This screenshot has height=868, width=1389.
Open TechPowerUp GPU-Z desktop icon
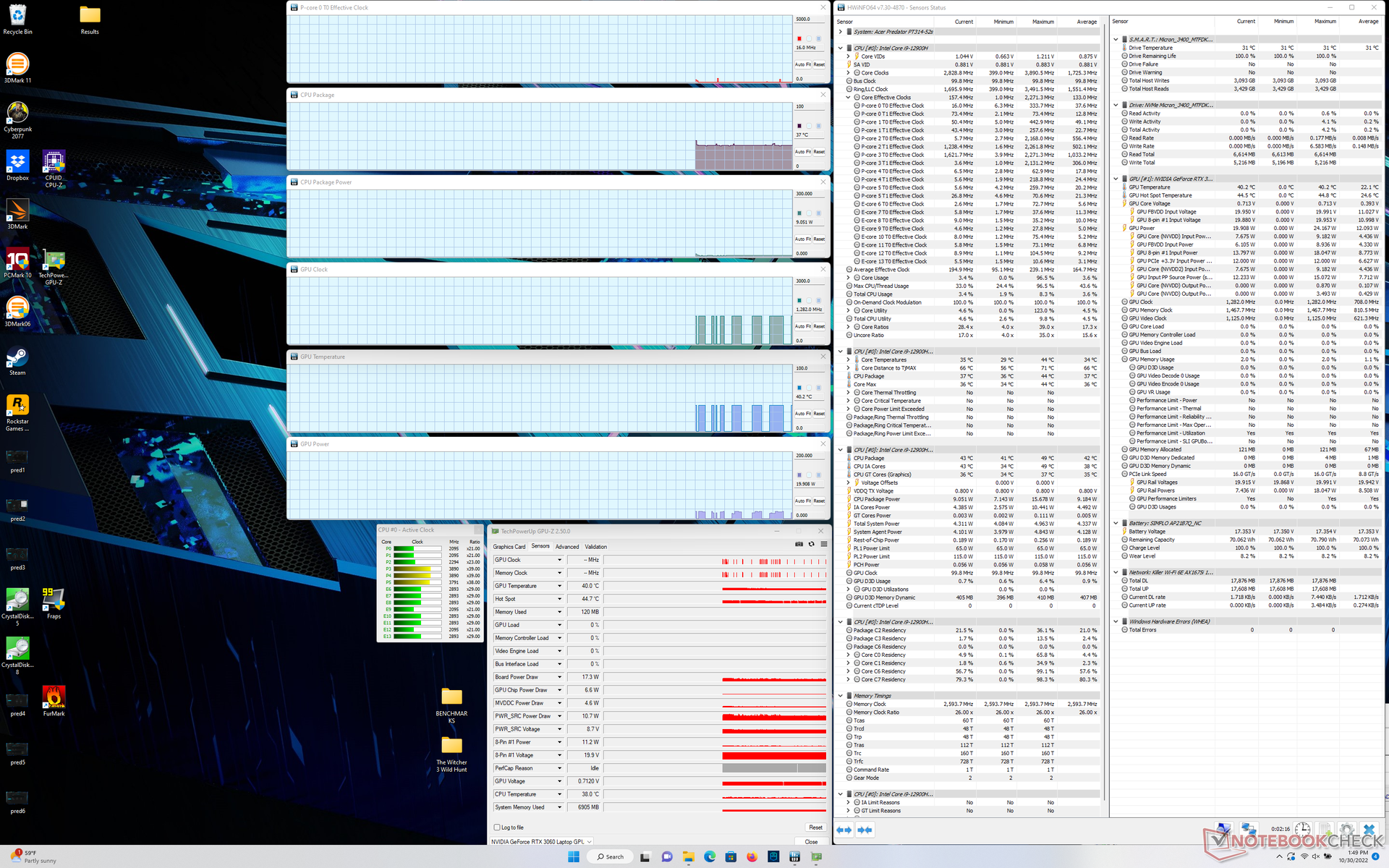pyautogui.click(x=54, y=266)
